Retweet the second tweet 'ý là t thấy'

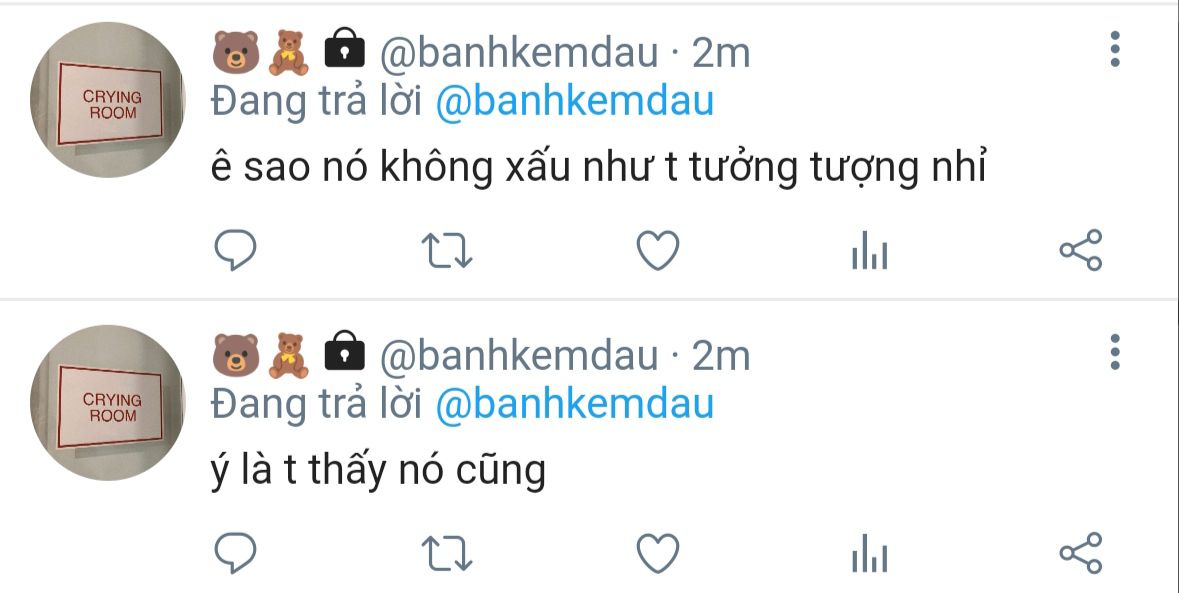tap(447, 554)
